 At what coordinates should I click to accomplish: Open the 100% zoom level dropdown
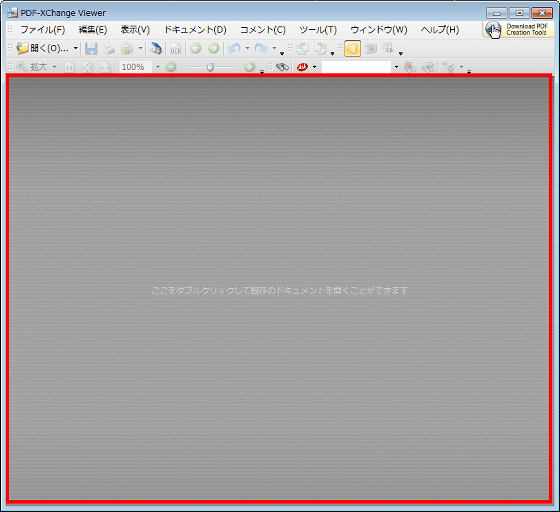click(x=158, y=67)
